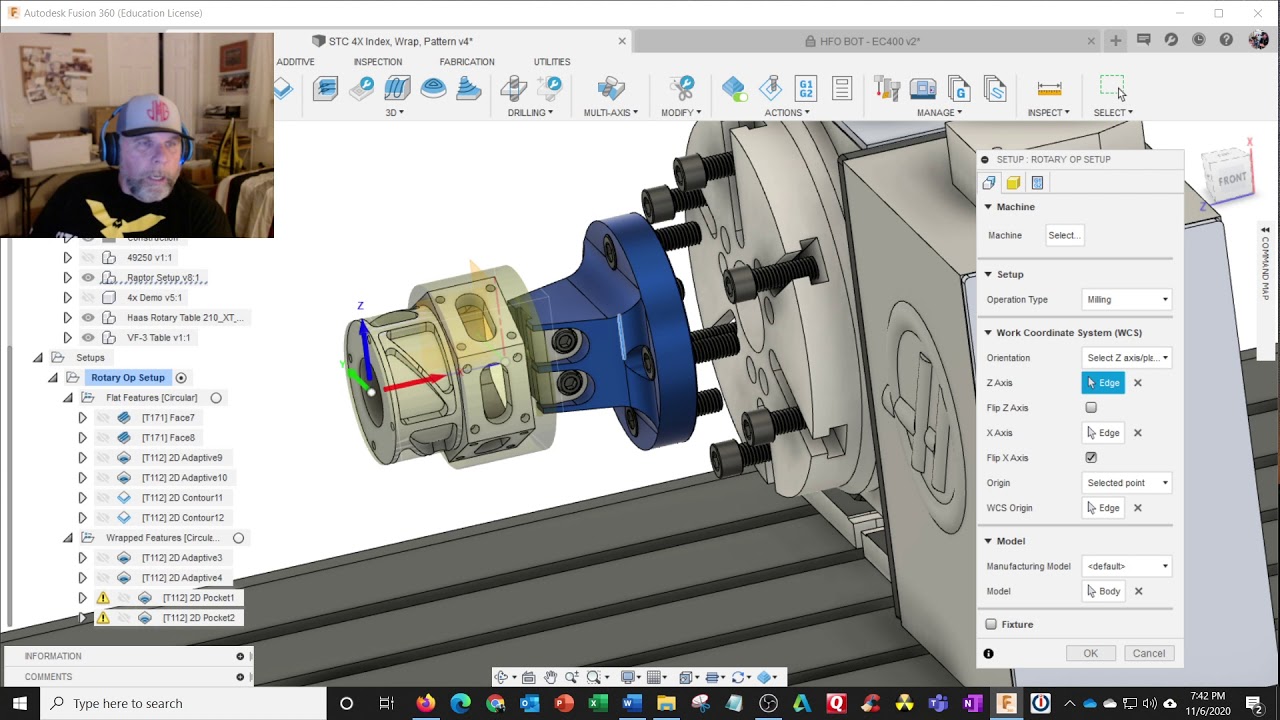Collapse the Work Coordinate System section

coord(988,333)
